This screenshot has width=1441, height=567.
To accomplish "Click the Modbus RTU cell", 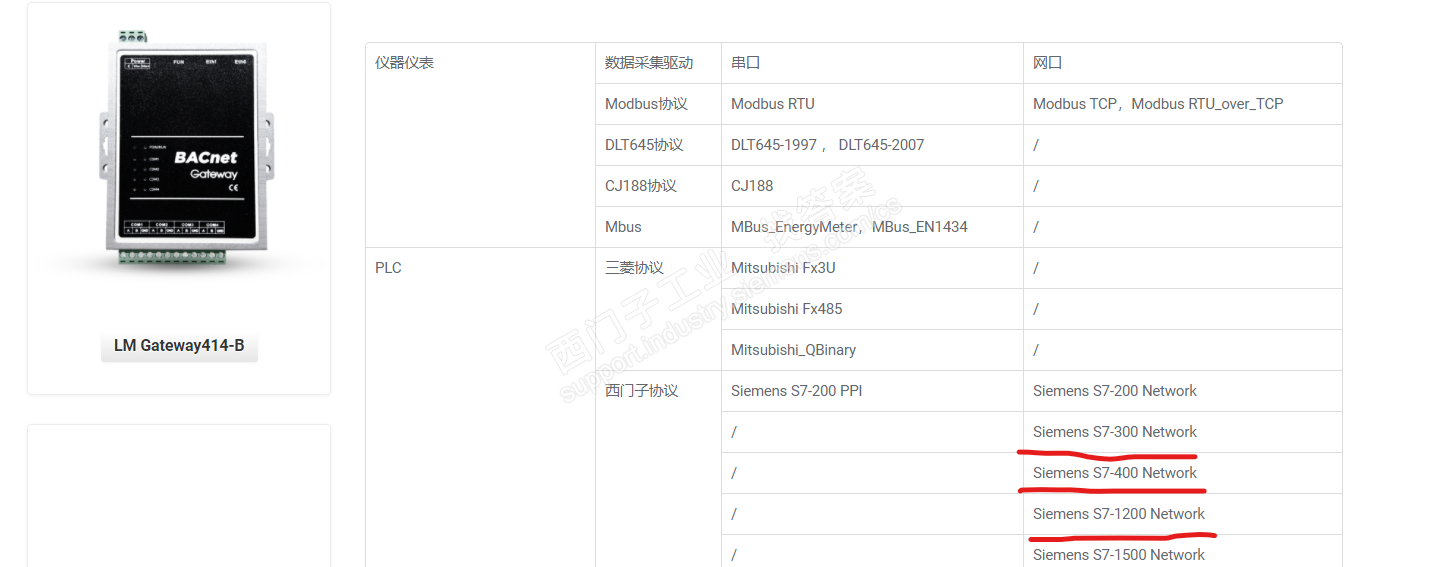I will [x=872, y=104].
